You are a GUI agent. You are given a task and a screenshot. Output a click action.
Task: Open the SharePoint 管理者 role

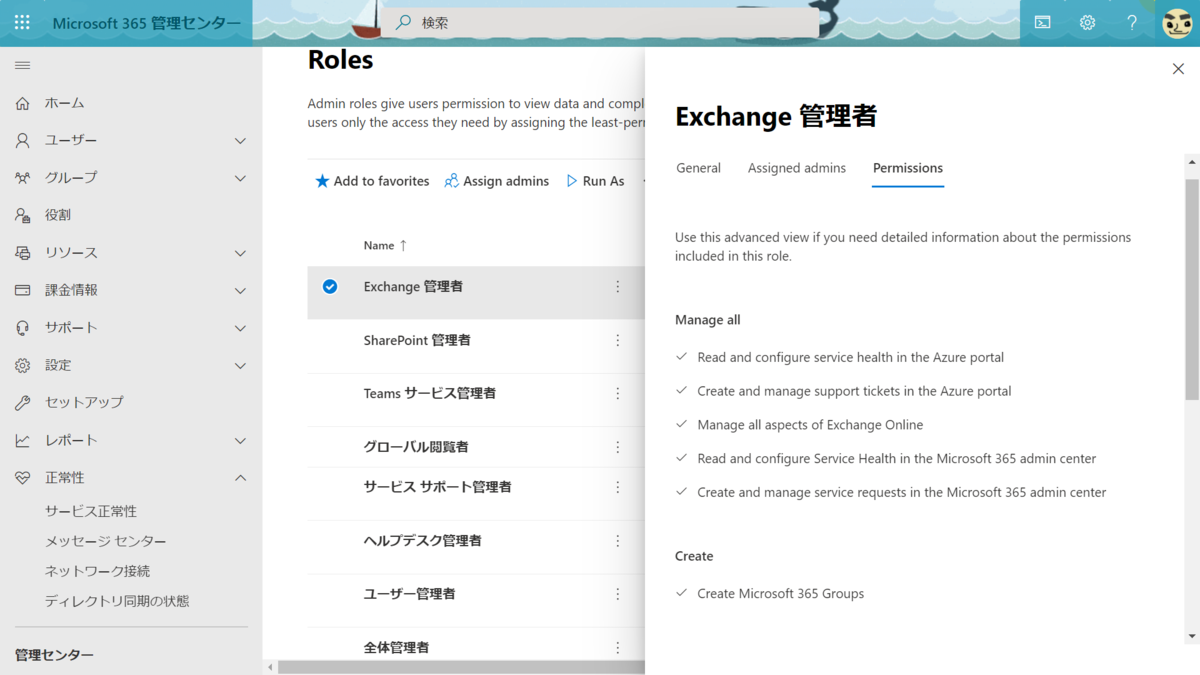point(417,340)
